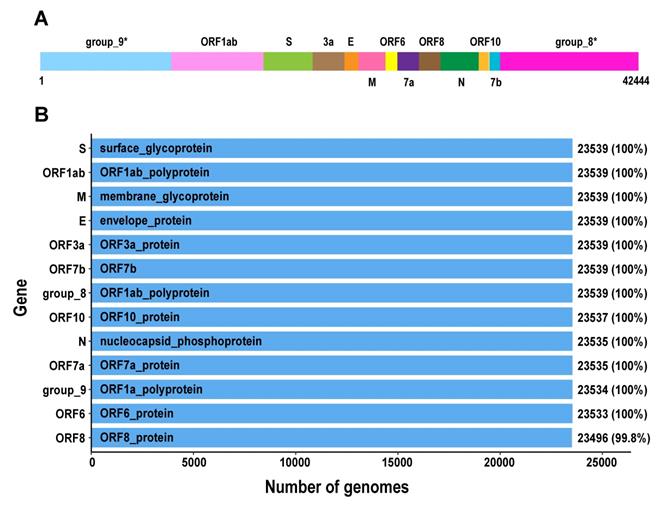Image resolution: width=666 pixels, height=509 pixels.
Task: Click the 23496 (99.8%) value label
Action: pyautogui.click(x=613, y=438)
